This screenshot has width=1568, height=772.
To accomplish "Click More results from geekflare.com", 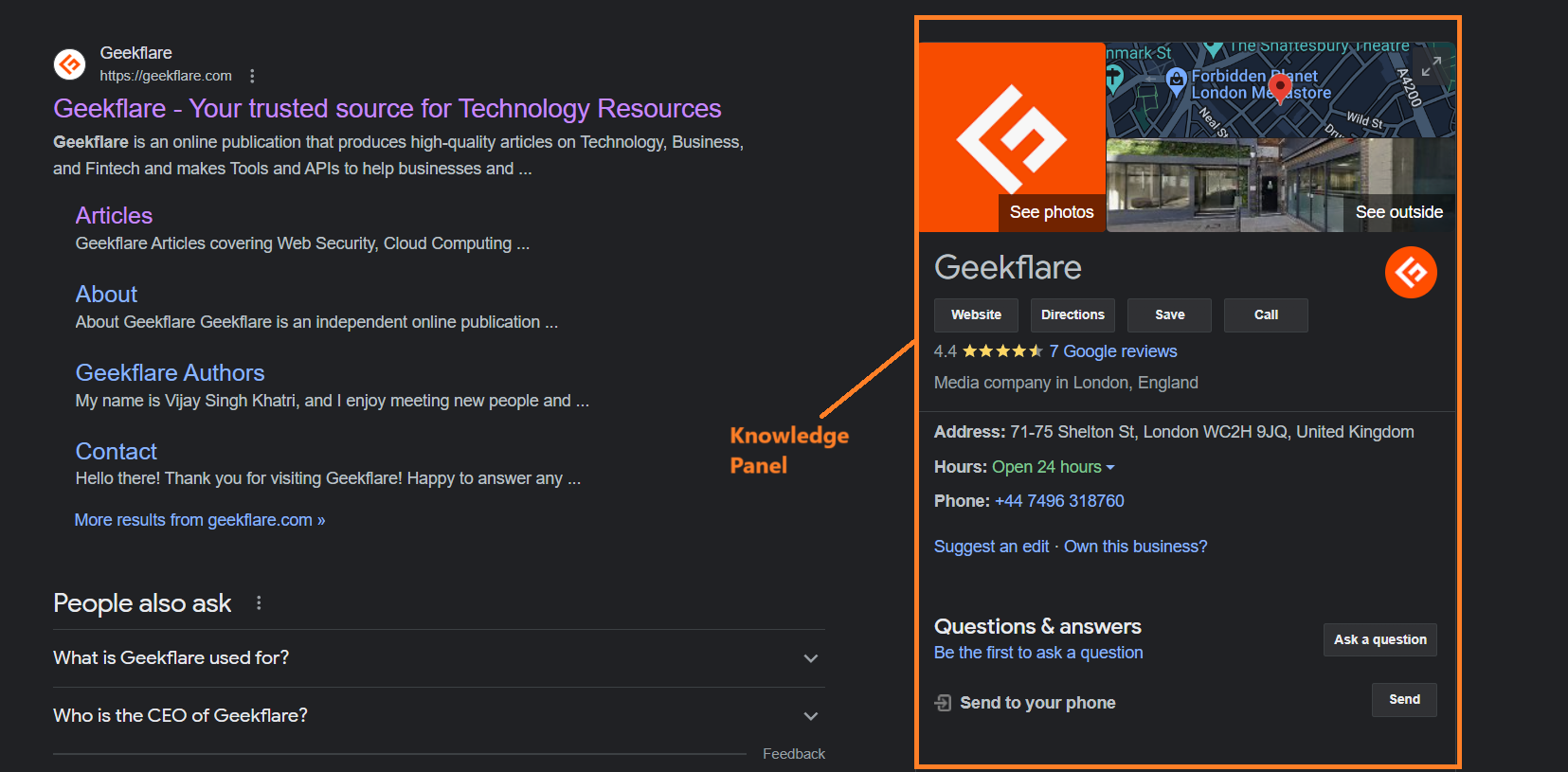I will [x=200, y=520].
